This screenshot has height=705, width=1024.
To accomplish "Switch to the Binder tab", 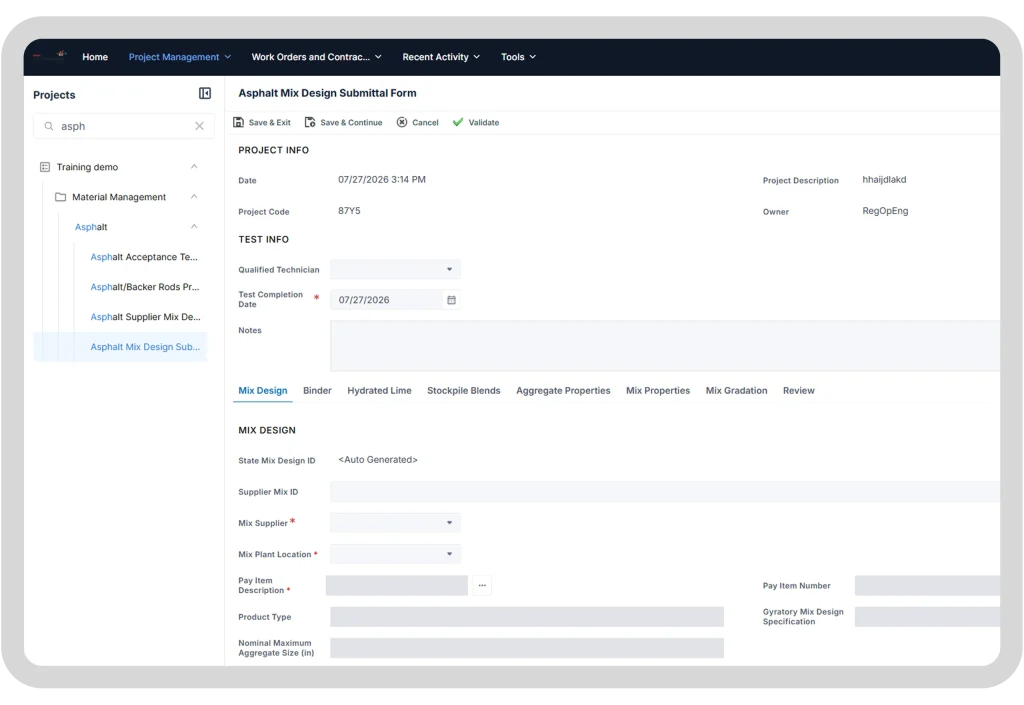I will pos(317,390).
